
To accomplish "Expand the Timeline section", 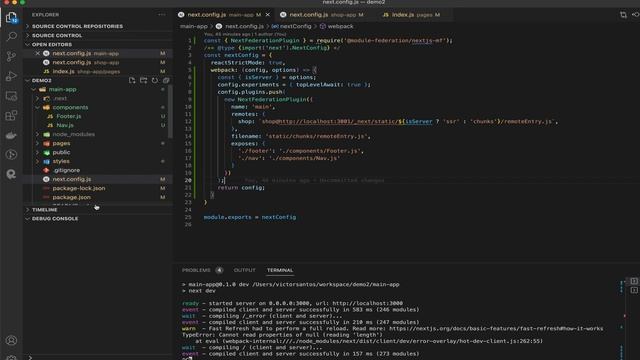I will (x=98, y=210).
